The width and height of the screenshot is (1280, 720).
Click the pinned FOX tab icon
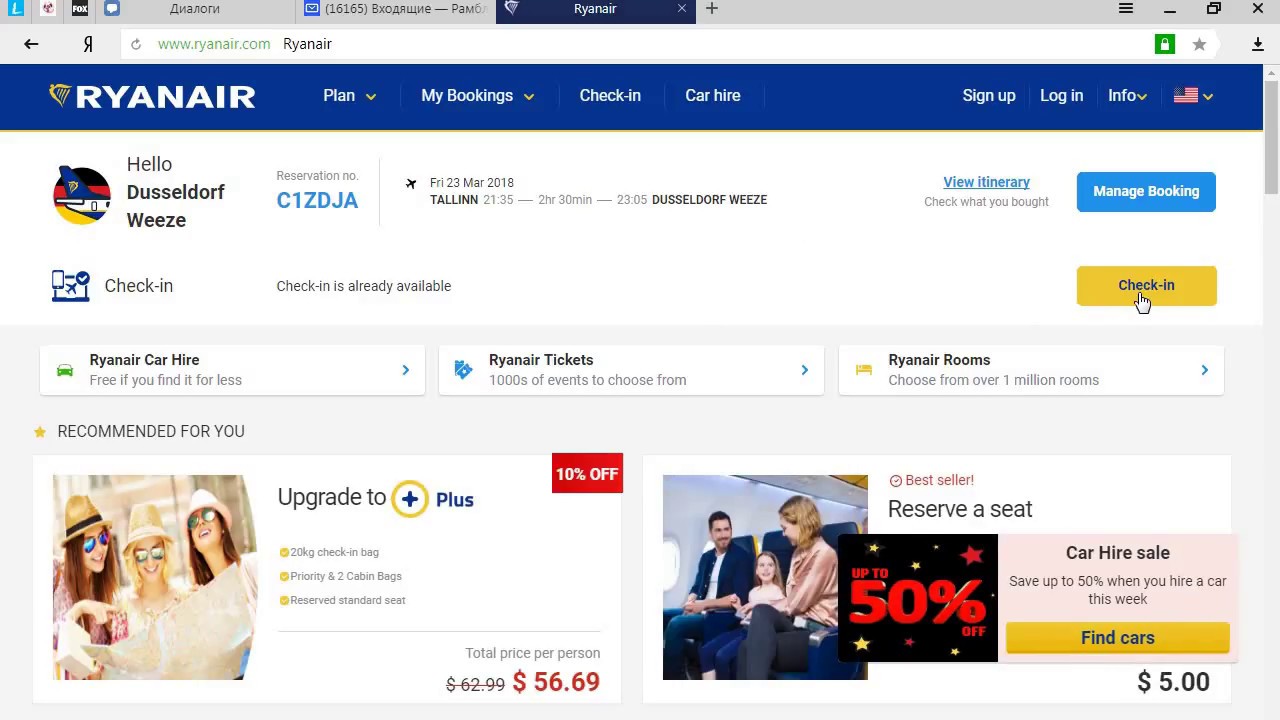[80, 8]
